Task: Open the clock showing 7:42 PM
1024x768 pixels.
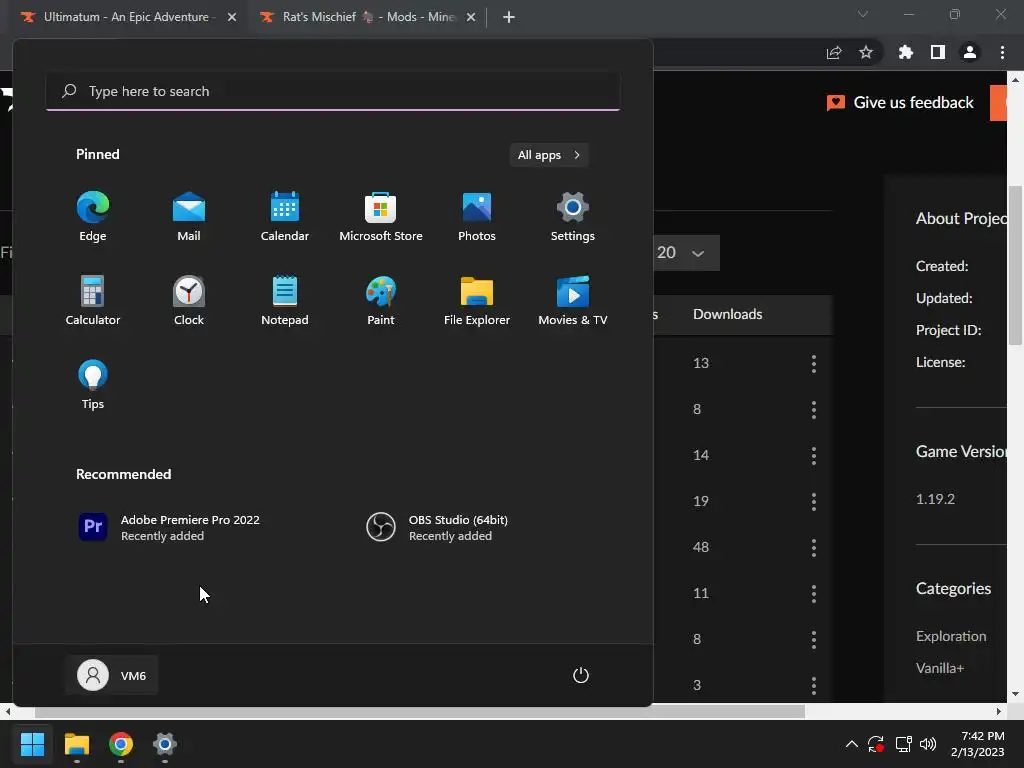Action: pyautogui.click(x=978, y=744)
